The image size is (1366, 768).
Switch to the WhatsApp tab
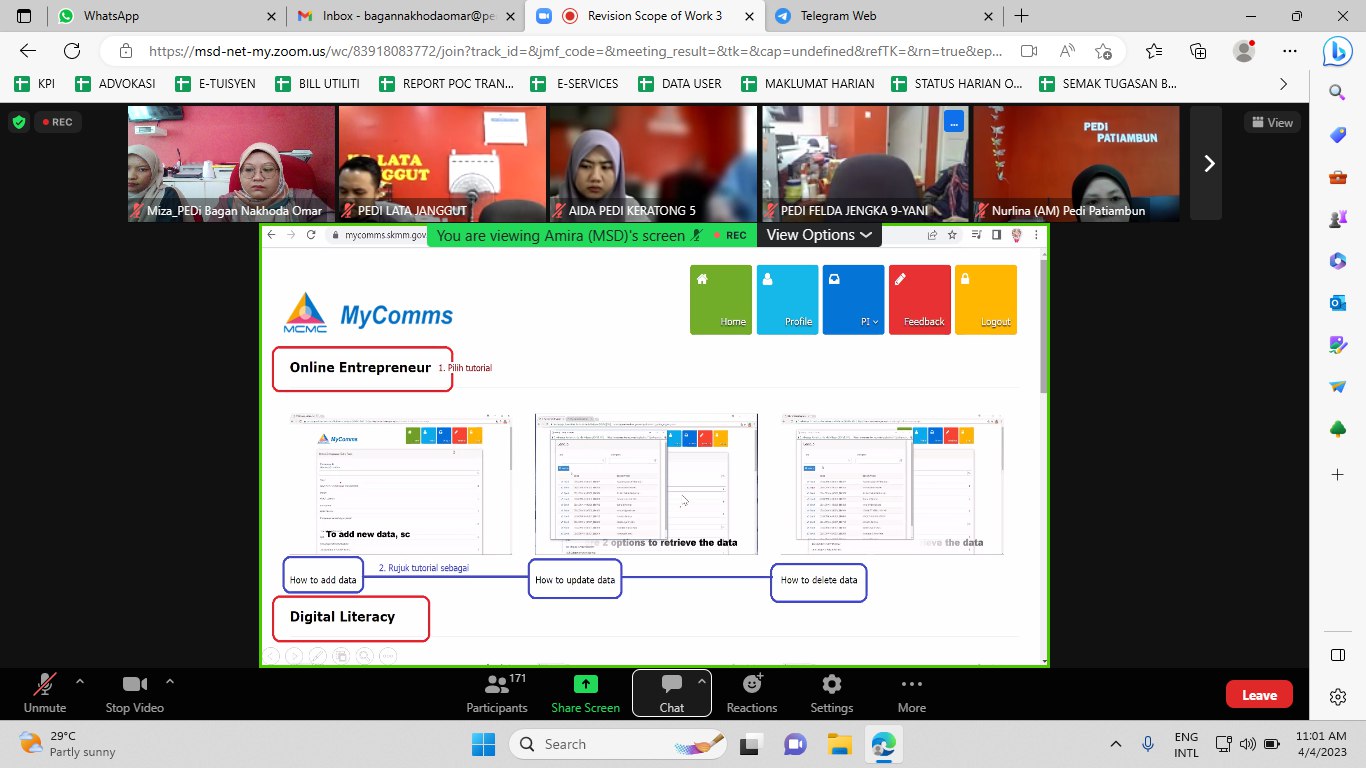pyautogui.click(x=166, y=16)
